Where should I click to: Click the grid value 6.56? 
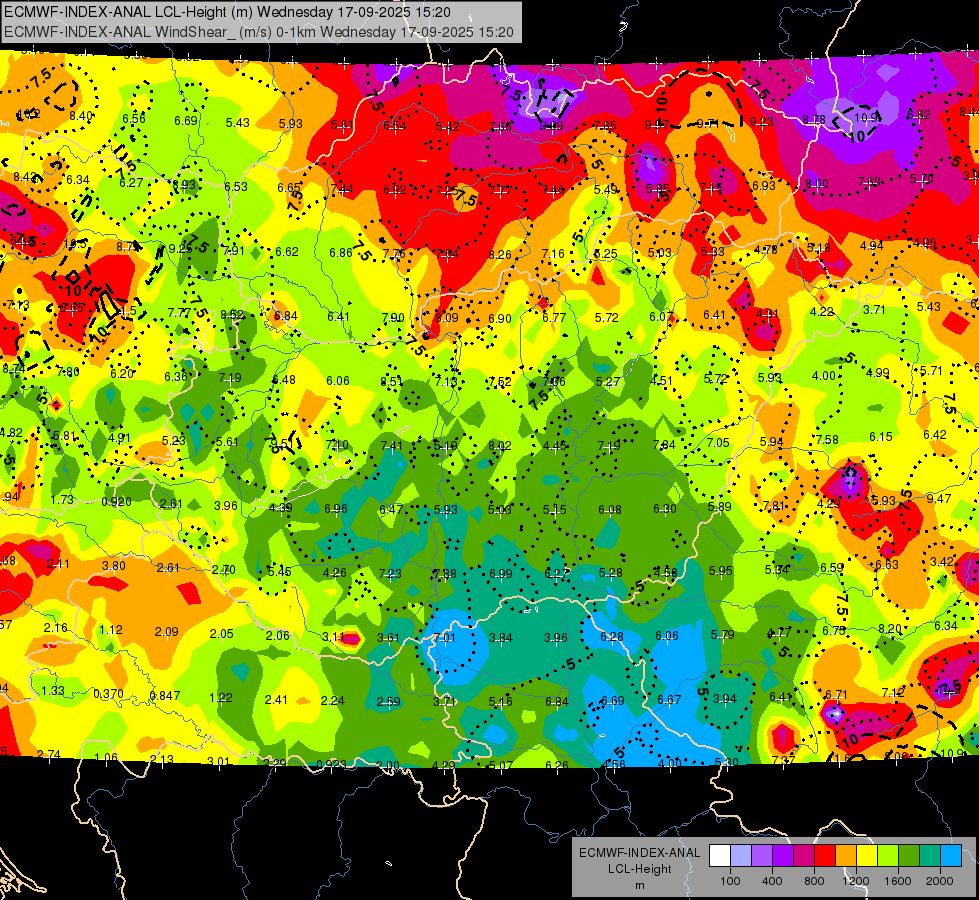tap(134, 119)
